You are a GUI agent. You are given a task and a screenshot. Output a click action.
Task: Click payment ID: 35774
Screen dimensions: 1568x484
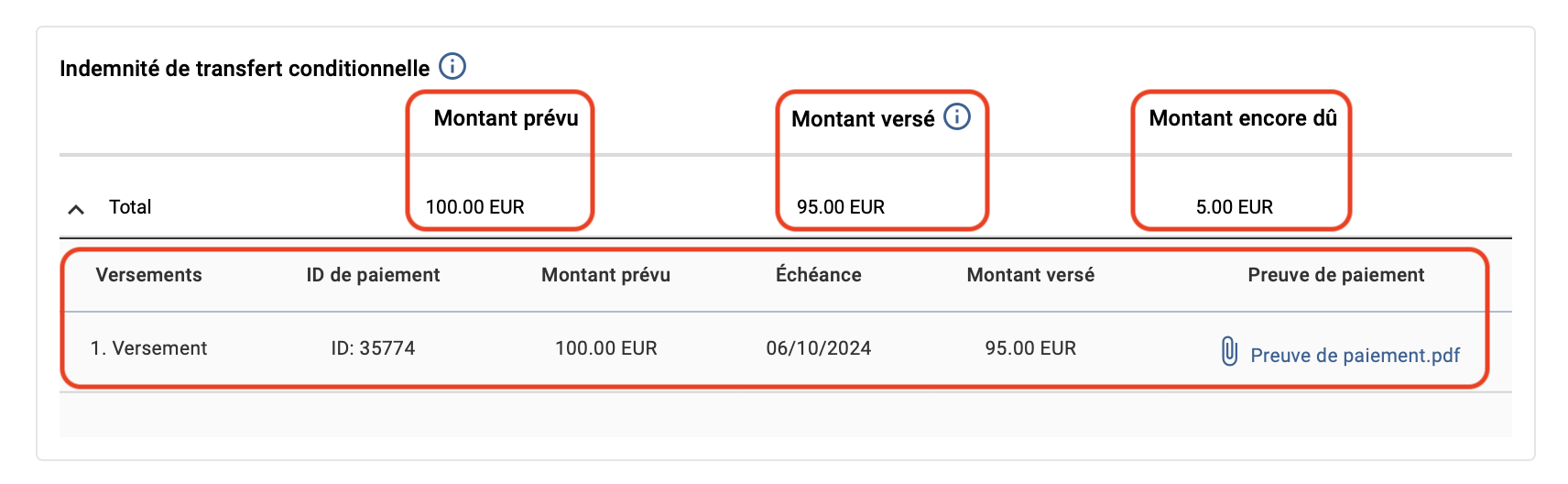(373, 348)
